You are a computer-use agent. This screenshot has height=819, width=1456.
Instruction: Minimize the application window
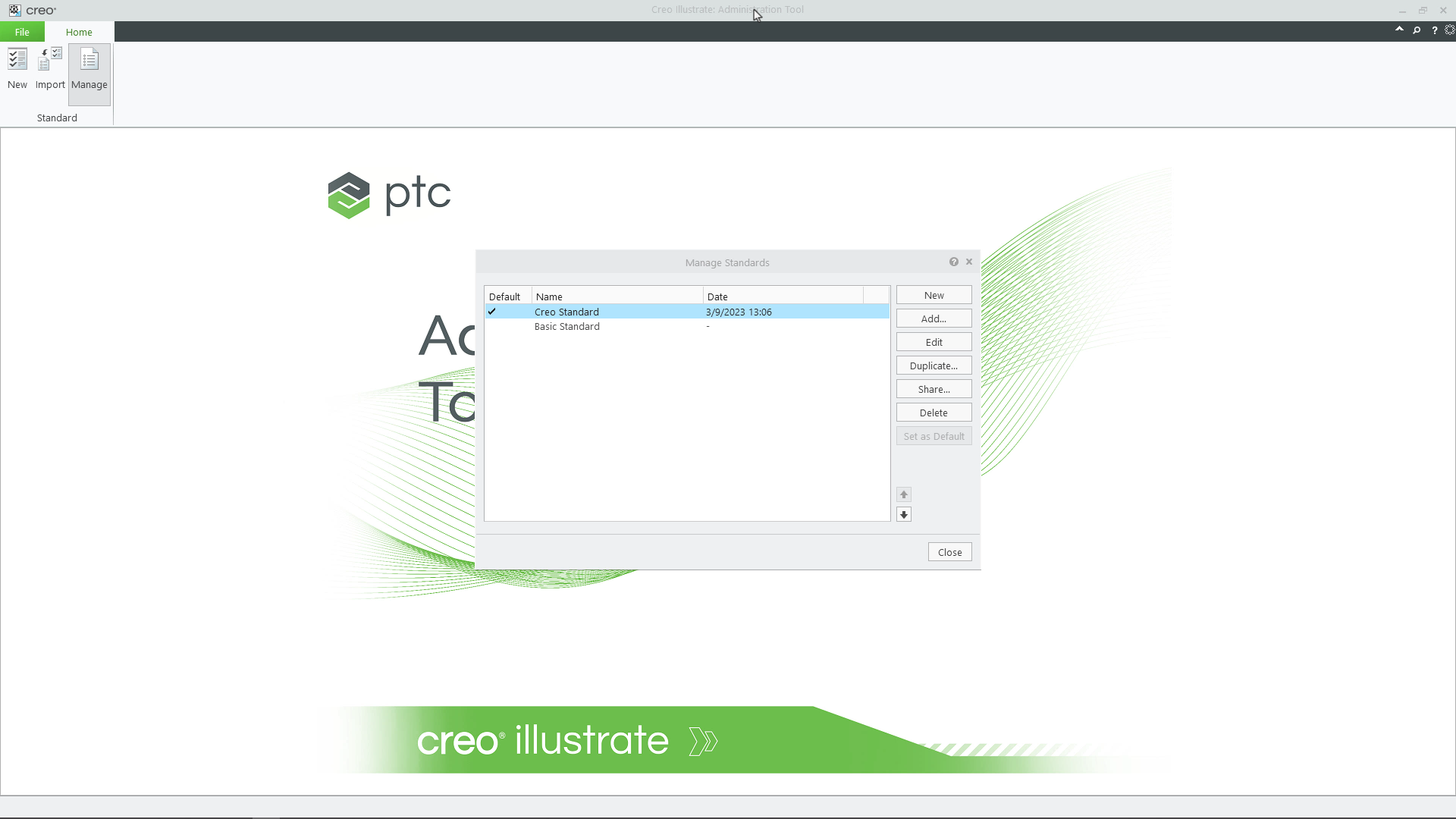(x=1402, y=10)
